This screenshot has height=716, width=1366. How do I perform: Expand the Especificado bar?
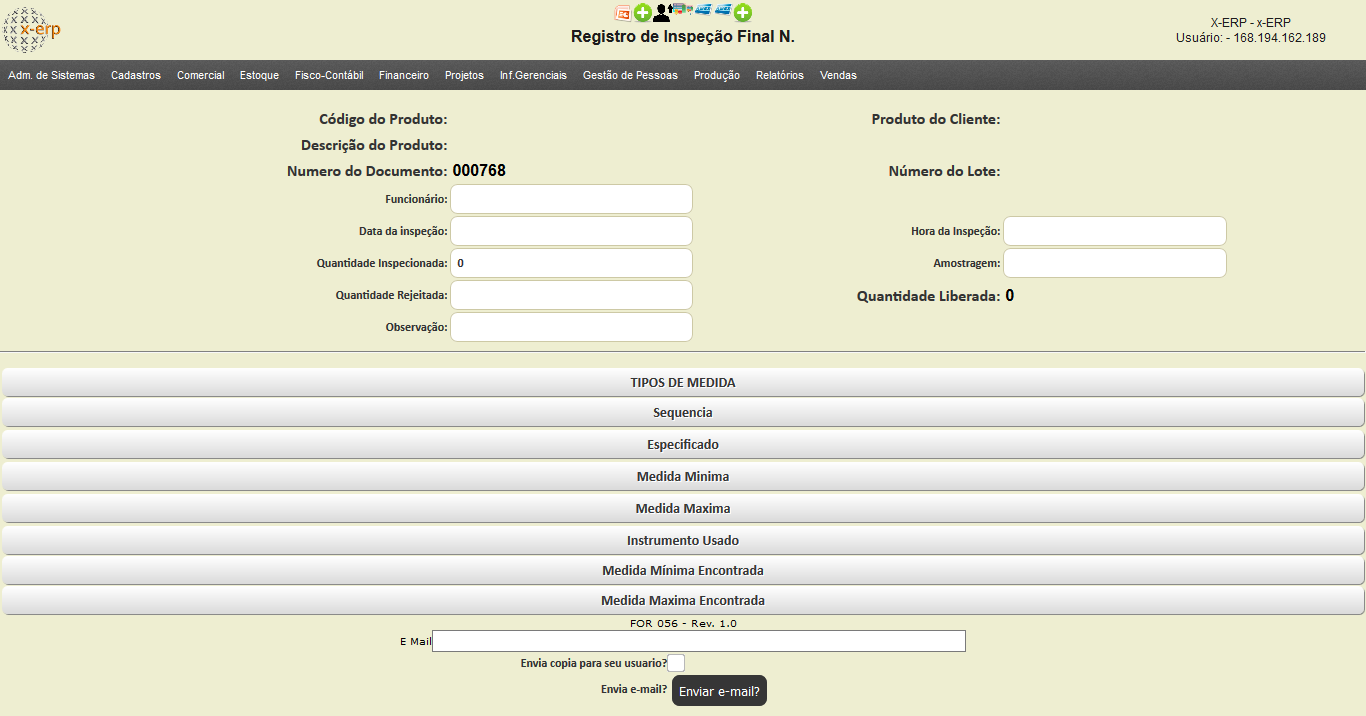683,444
